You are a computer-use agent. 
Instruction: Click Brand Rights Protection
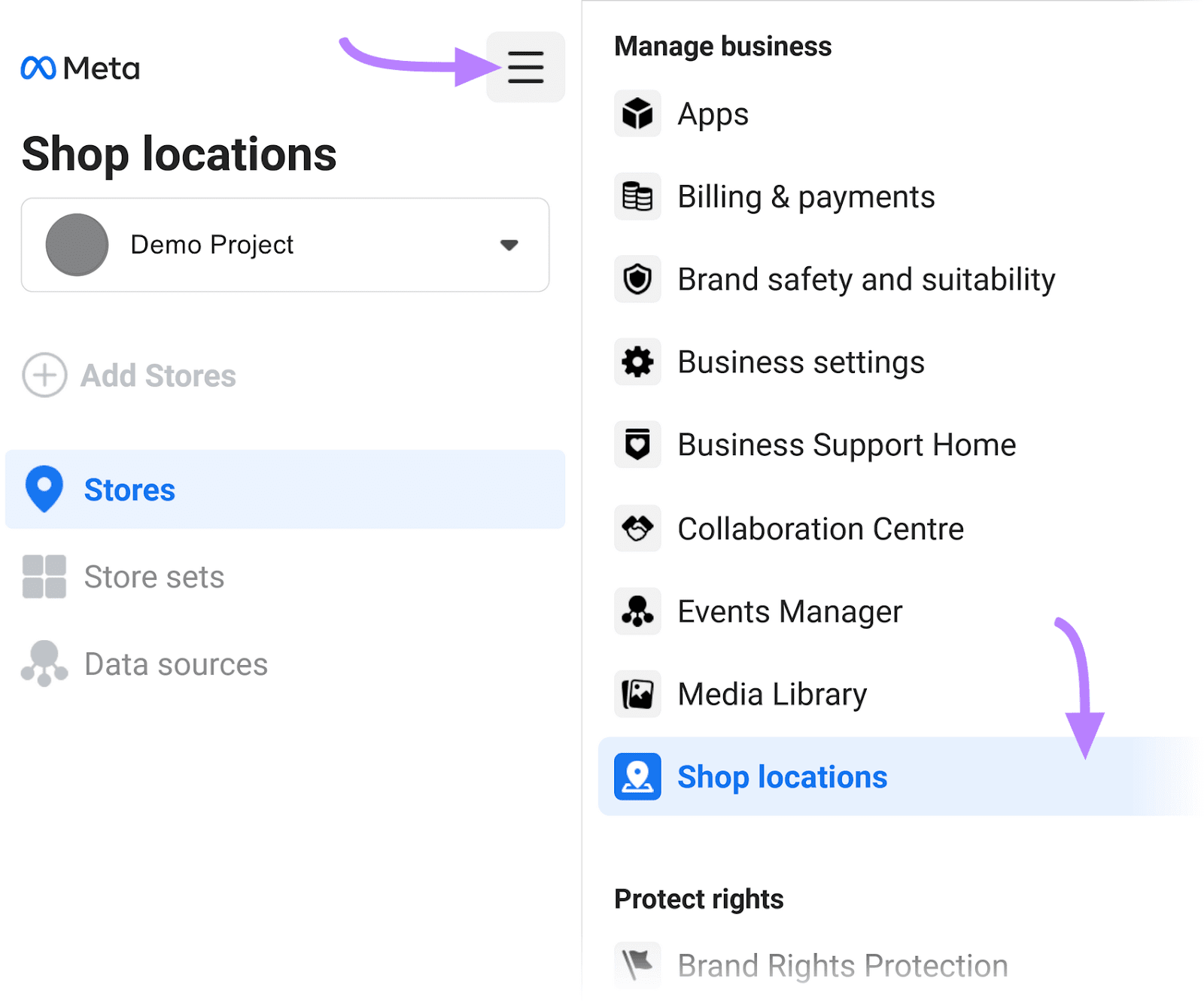click(x=841, y=966)
